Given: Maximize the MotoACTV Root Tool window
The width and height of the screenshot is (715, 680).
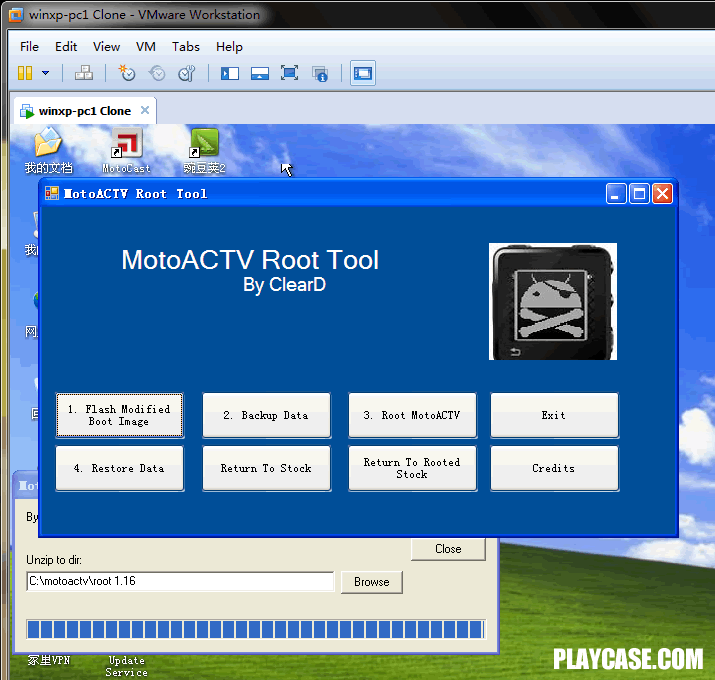Looking at the screenshot, I should 639,194.
